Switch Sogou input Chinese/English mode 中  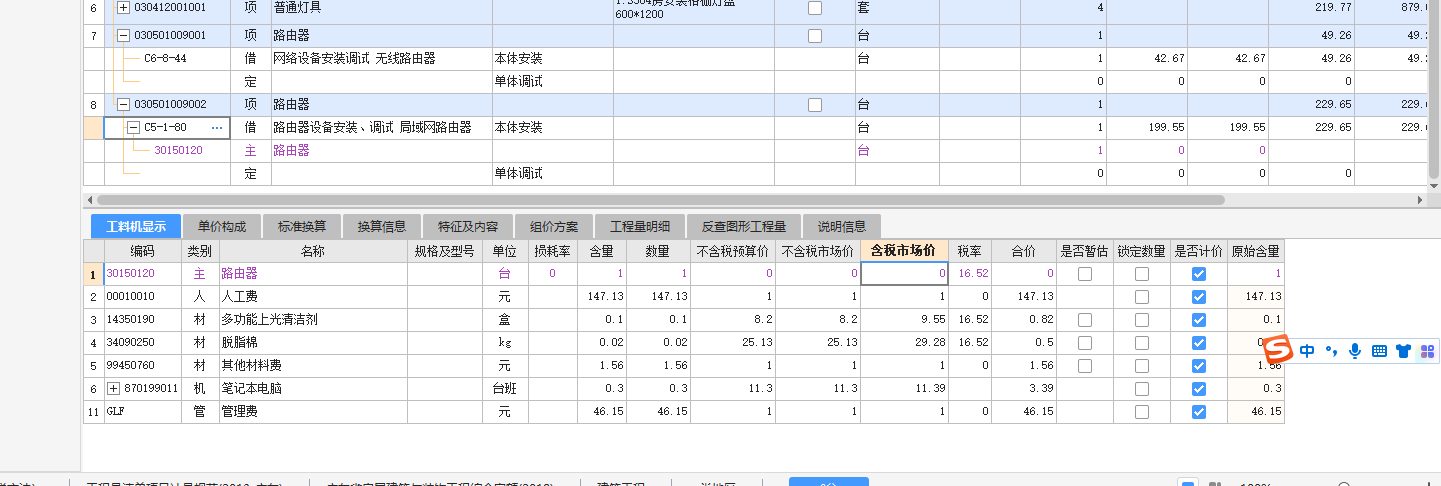(1308, 351)
